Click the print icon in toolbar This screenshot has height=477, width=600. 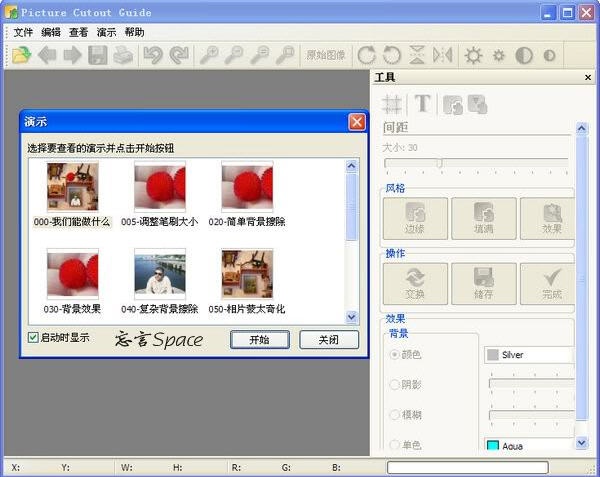(x=122, y=55)
